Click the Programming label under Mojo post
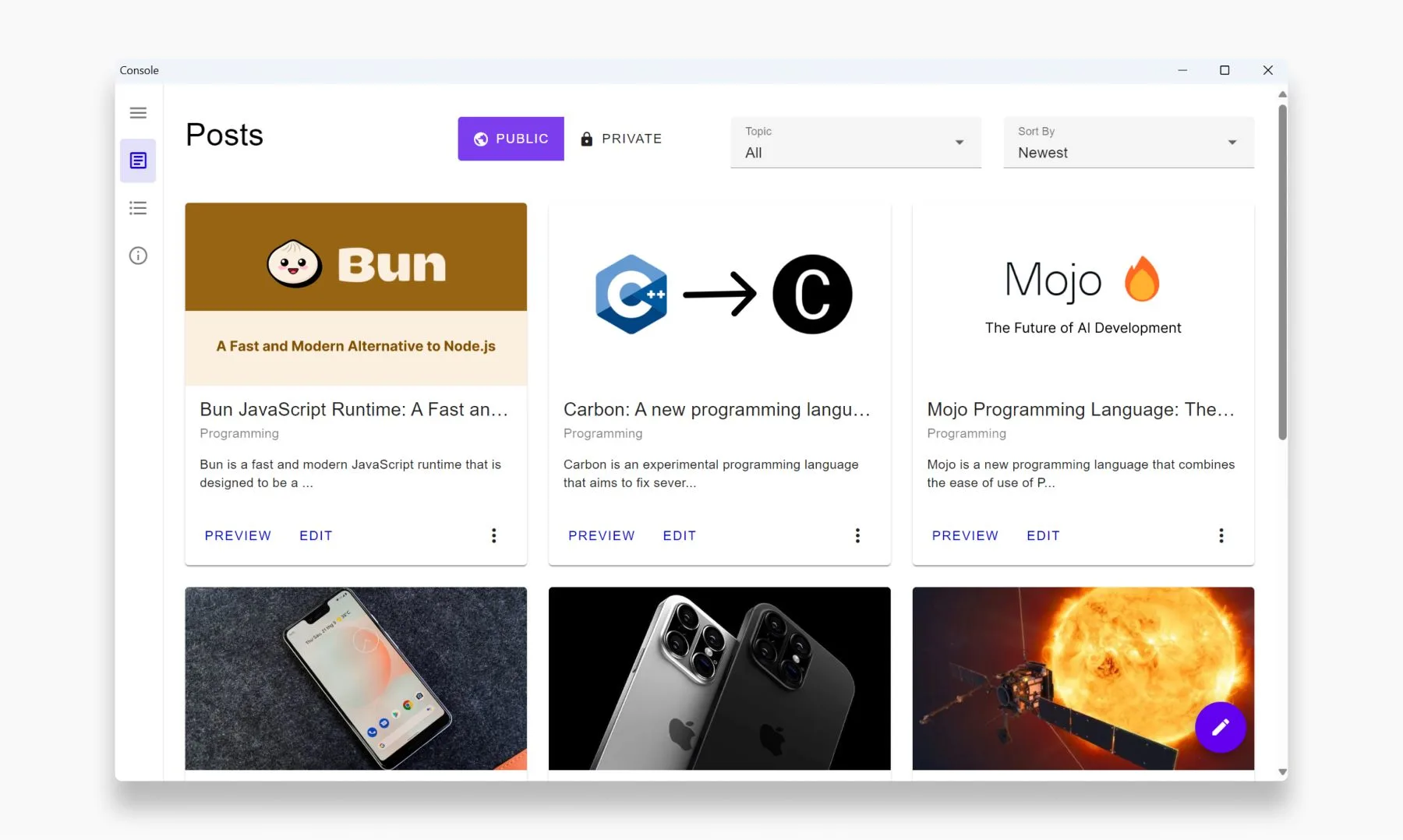Viewport: 1403px width, 840px height. 967,433
